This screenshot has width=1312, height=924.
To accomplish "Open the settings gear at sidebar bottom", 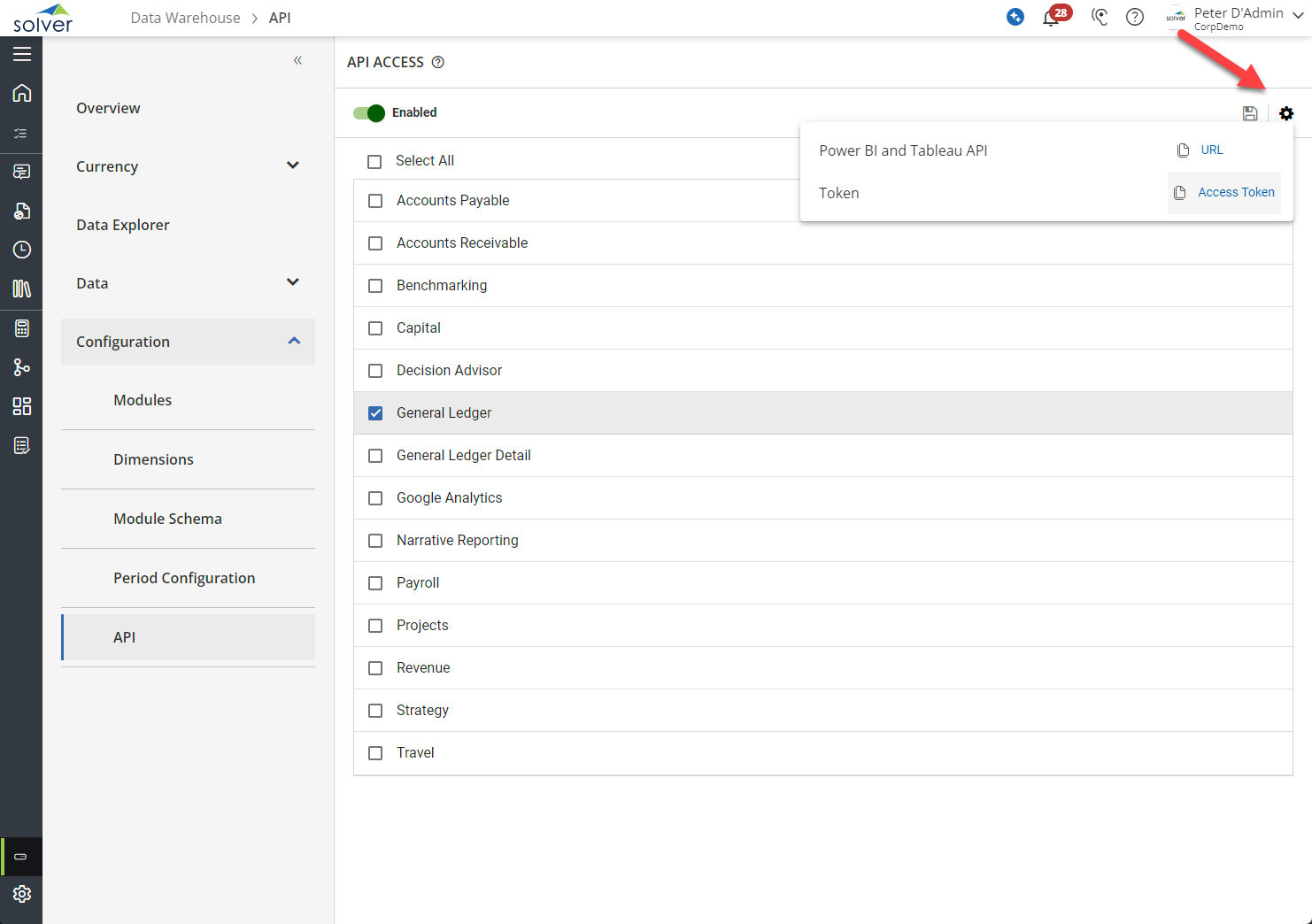I will 22,894.
